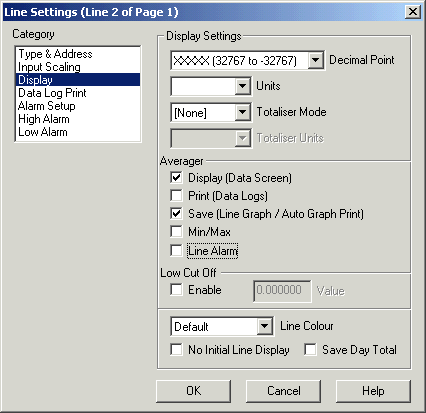Viewport: 426px width, 413px height.
Task: Open the Line Colour dropdown
Action: coord(265,326)
